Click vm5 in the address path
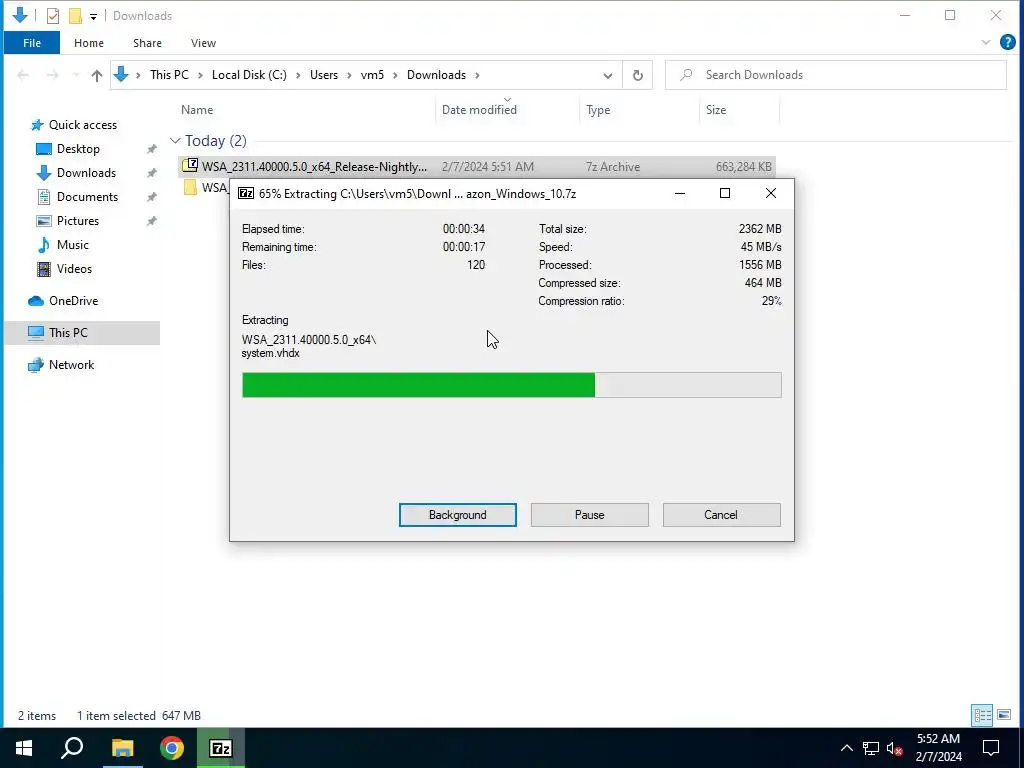This screenshot has width=1024, height=768. 372,75
